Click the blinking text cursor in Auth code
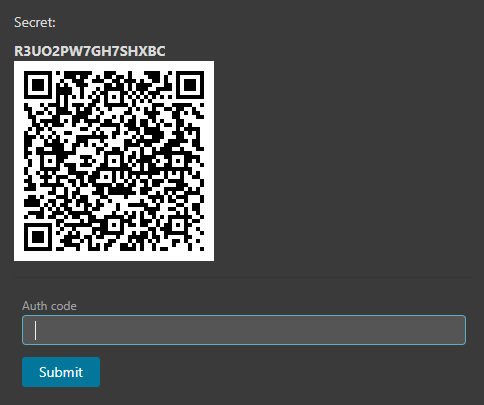This screenshot has width=484, height=405. pyautogui.click(x=35, y=330)
